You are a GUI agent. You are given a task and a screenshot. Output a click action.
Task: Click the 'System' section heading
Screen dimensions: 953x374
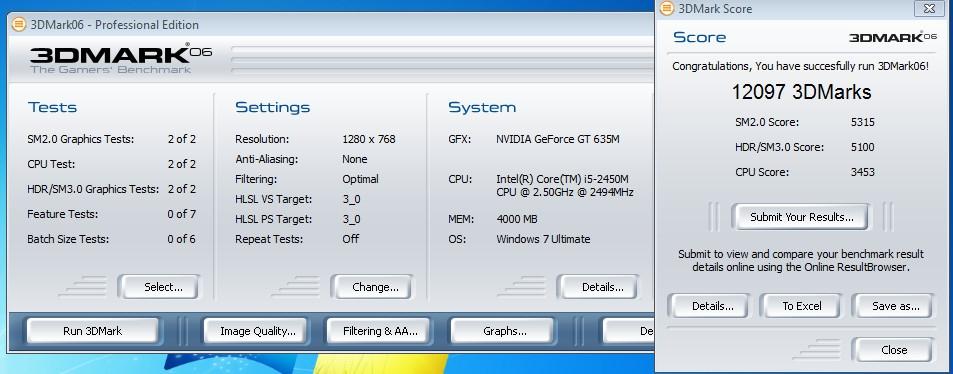click(482, 108)
